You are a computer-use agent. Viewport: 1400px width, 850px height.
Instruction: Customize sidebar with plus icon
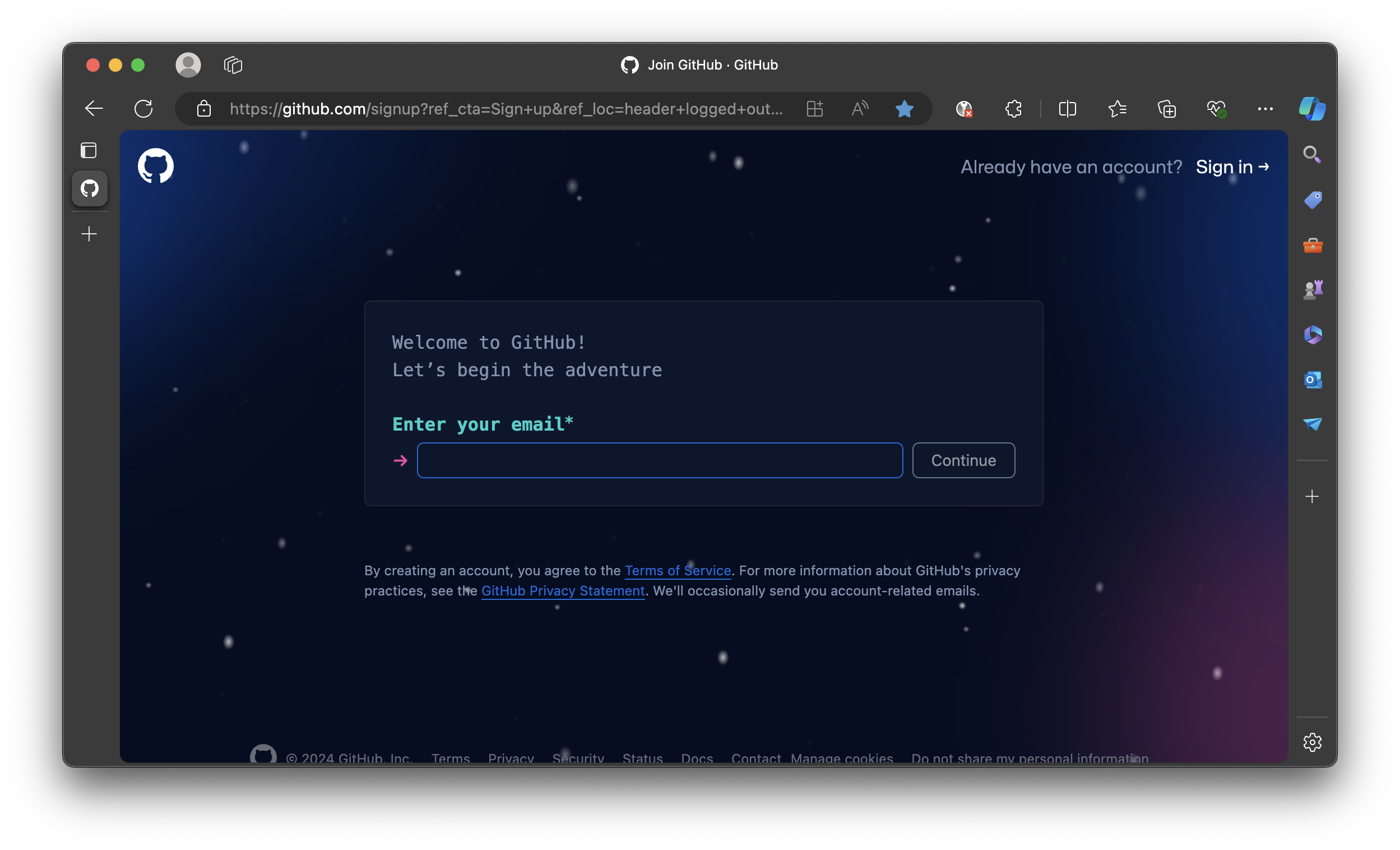(x=1312, y=496)
